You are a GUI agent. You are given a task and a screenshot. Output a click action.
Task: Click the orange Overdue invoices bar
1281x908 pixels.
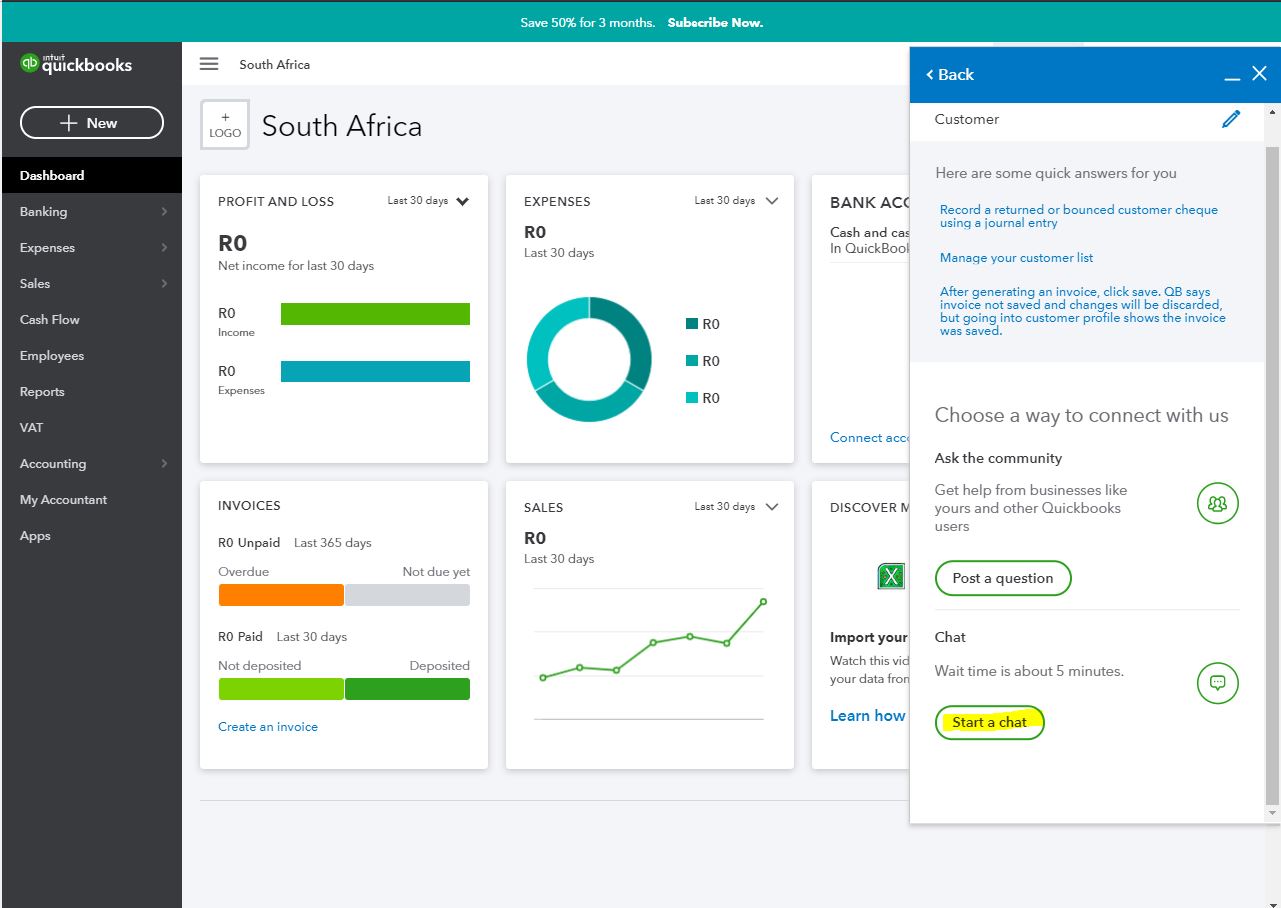tap(281, 595)
